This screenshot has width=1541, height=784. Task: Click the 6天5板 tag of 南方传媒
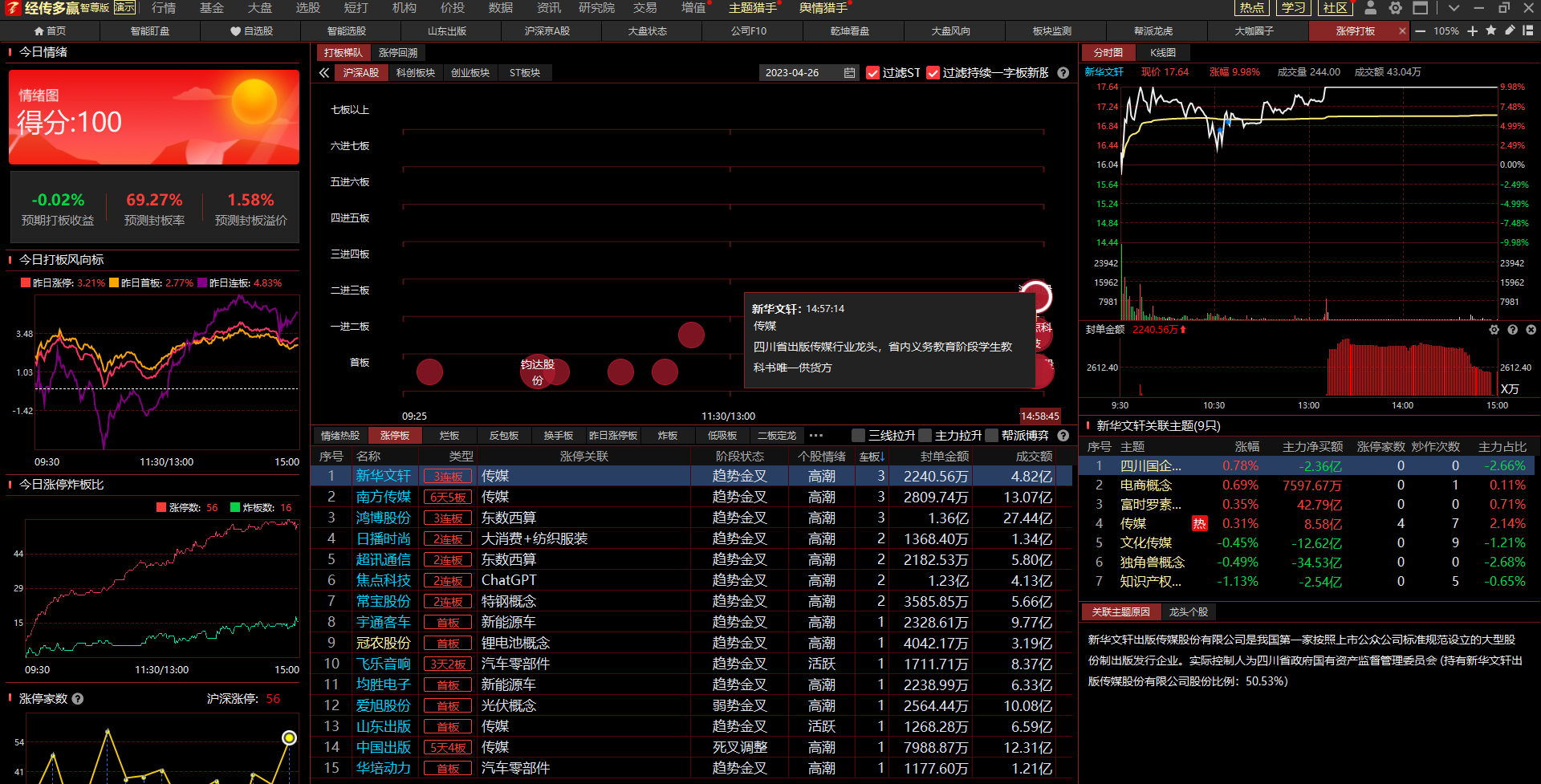(x=448, y=498)
